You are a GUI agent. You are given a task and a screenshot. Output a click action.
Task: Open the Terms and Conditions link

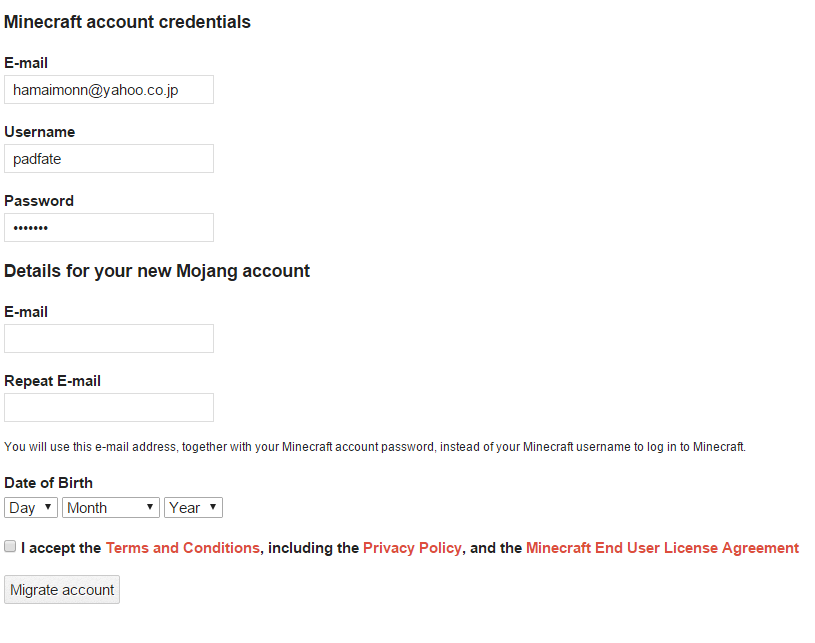coord(182,548)
